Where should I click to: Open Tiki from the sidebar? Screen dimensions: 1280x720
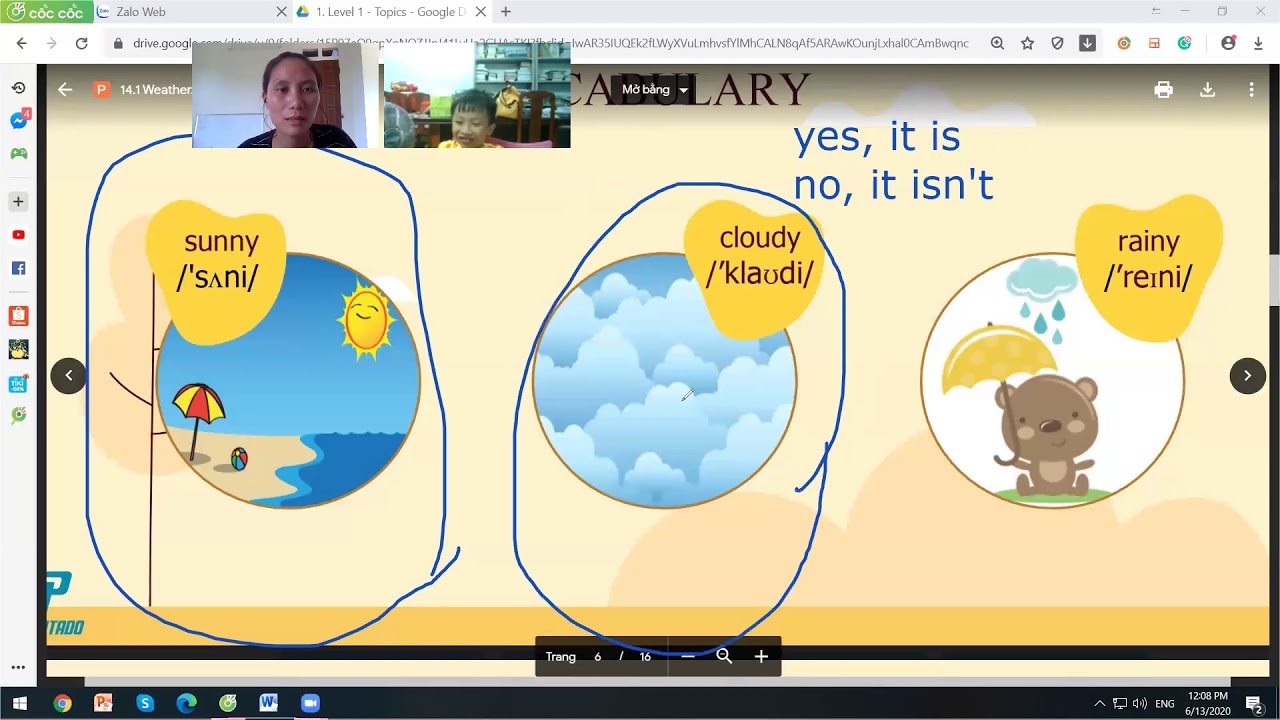18,384
